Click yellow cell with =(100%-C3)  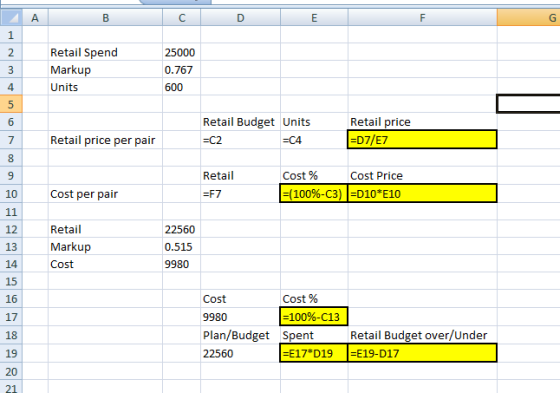point(314,194)
